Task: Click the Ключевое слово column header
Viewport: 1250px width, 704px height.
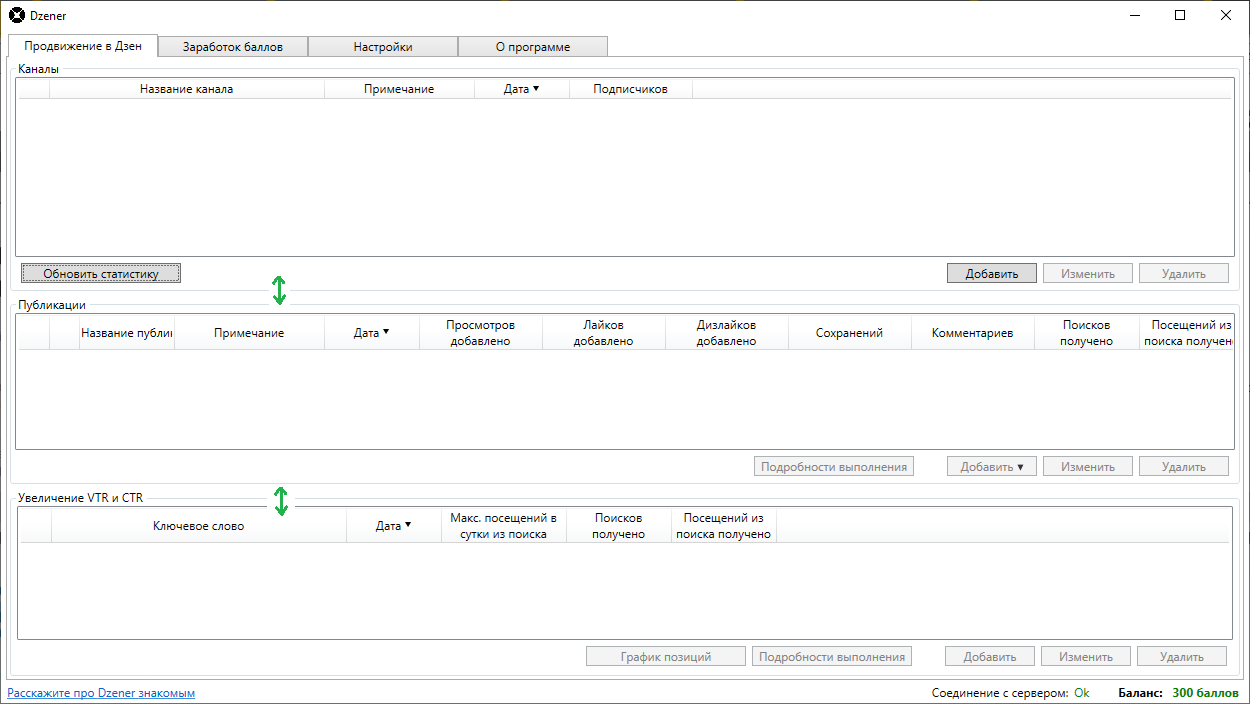Action: tap(199, 526)
